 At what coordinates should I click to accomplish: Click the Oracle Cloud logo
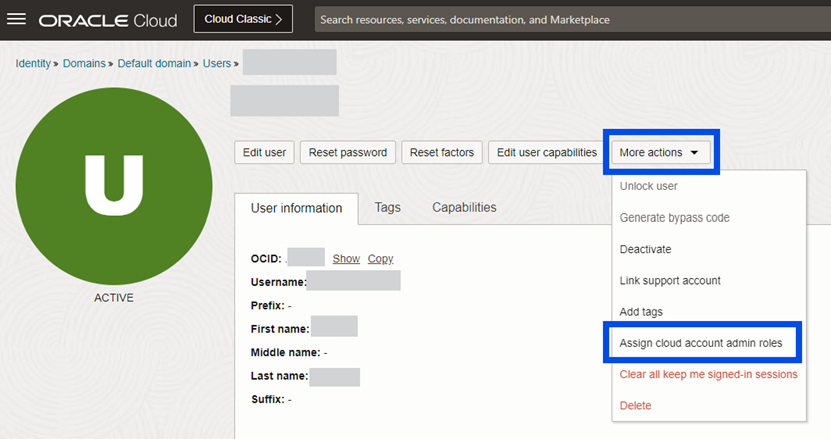(x=107, y=20)
